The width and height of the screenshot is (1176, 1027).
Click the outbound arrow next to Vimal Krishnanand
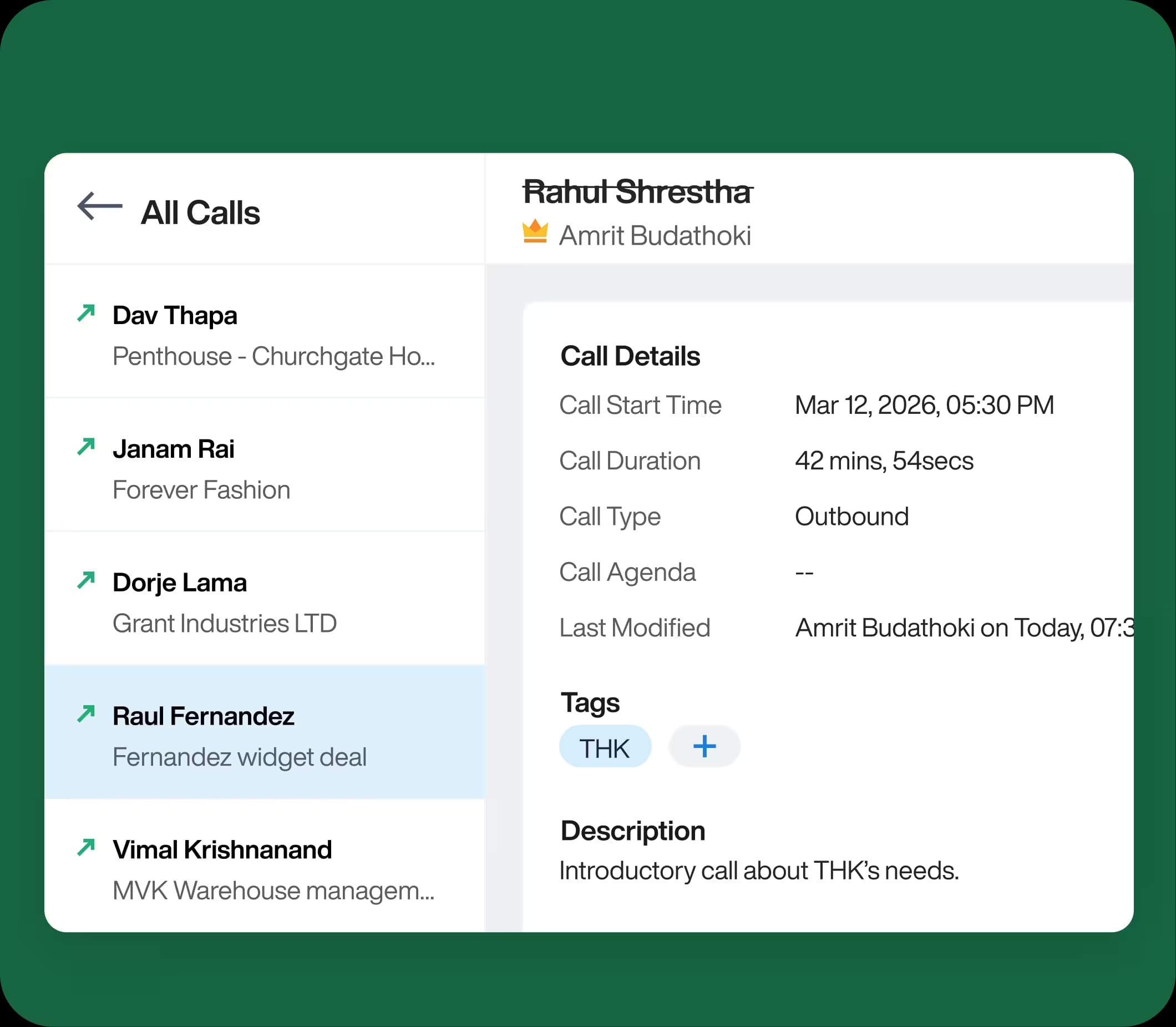tap(86, 847)
